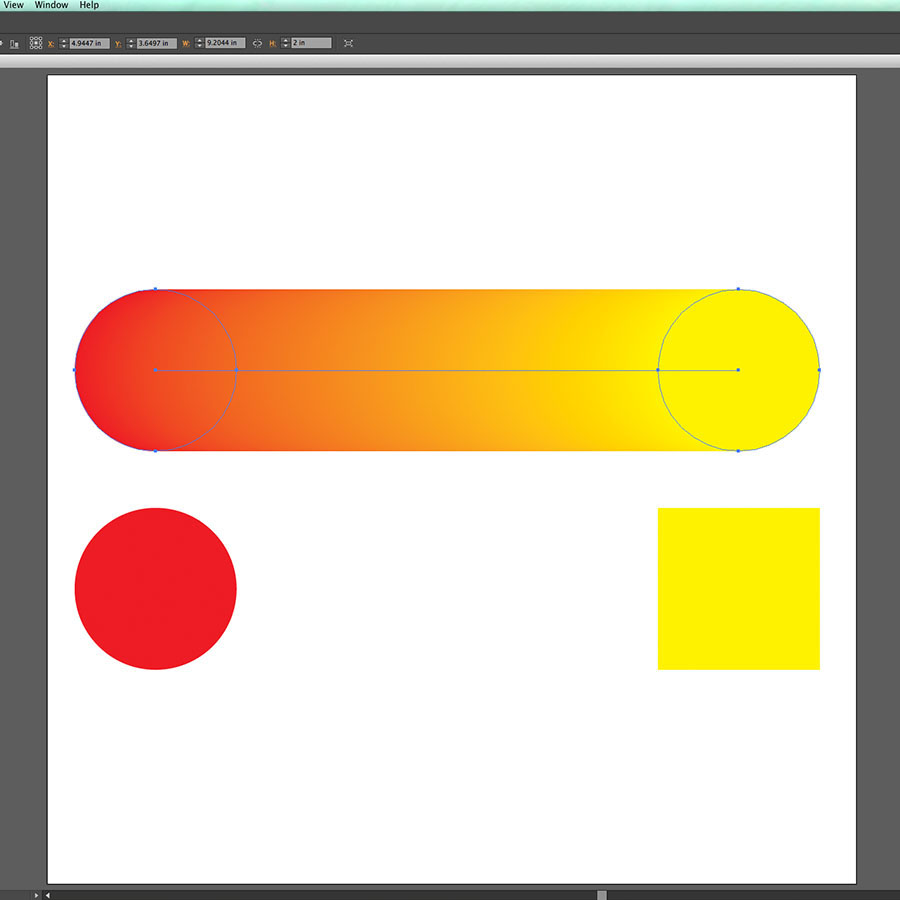The width and height of the screenshot is (900, 900).
Task: Click the X position value field
Action: tap(90, 43)
